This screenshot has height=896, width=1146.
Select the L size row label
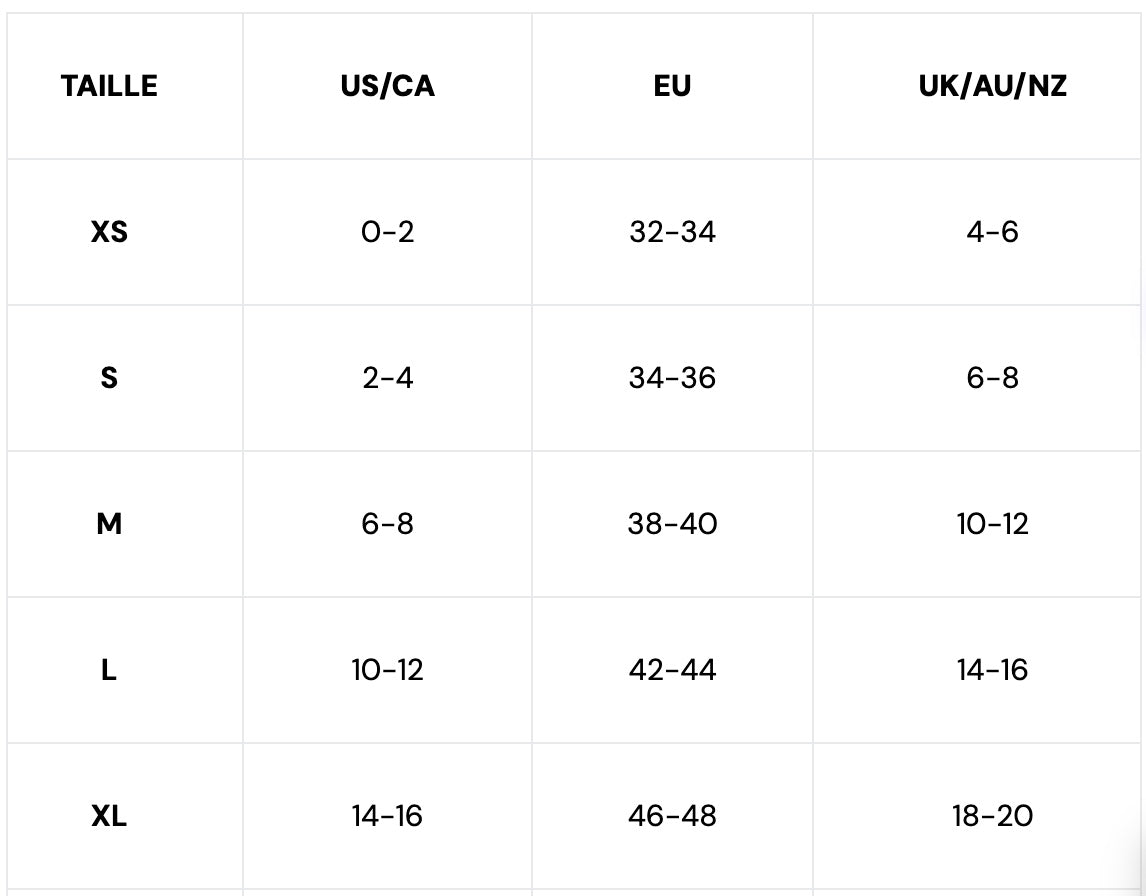tap(109, 670)
